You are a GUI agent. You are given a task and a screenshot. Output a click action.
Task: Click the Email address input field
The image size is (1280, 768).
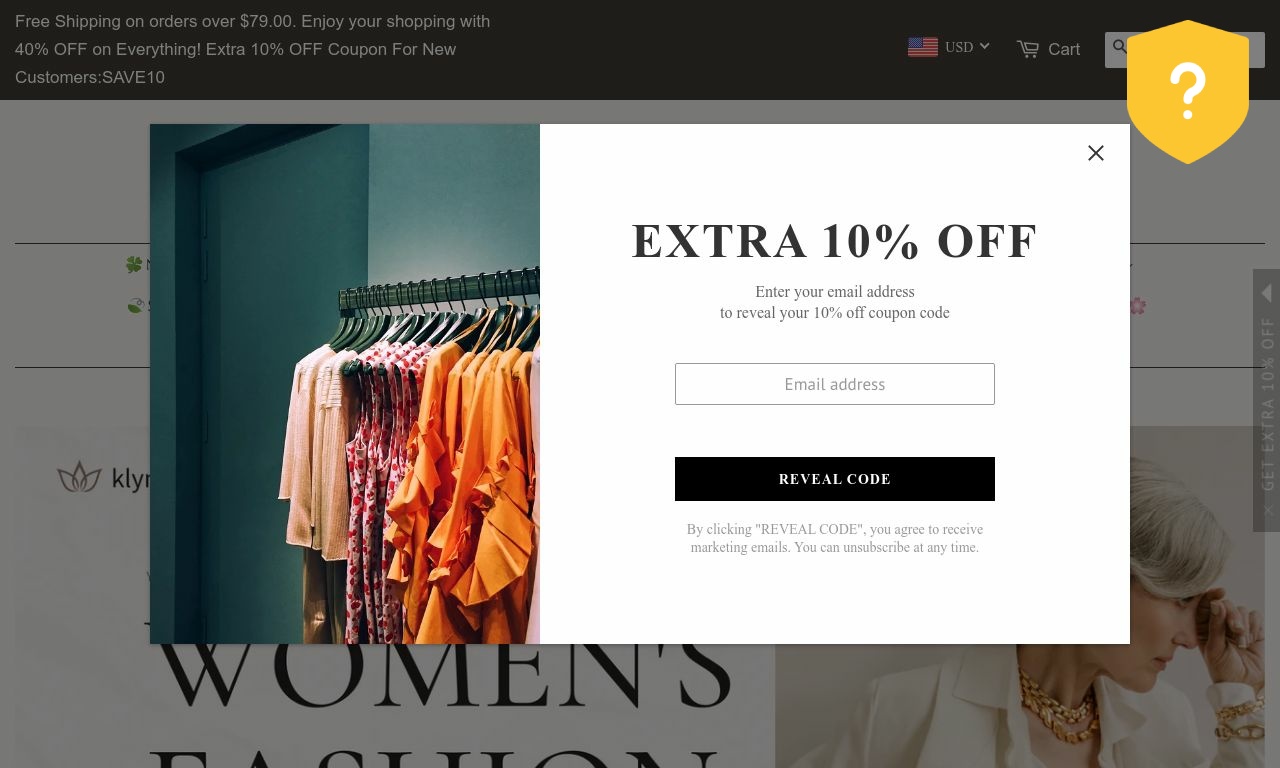[835, 384]
